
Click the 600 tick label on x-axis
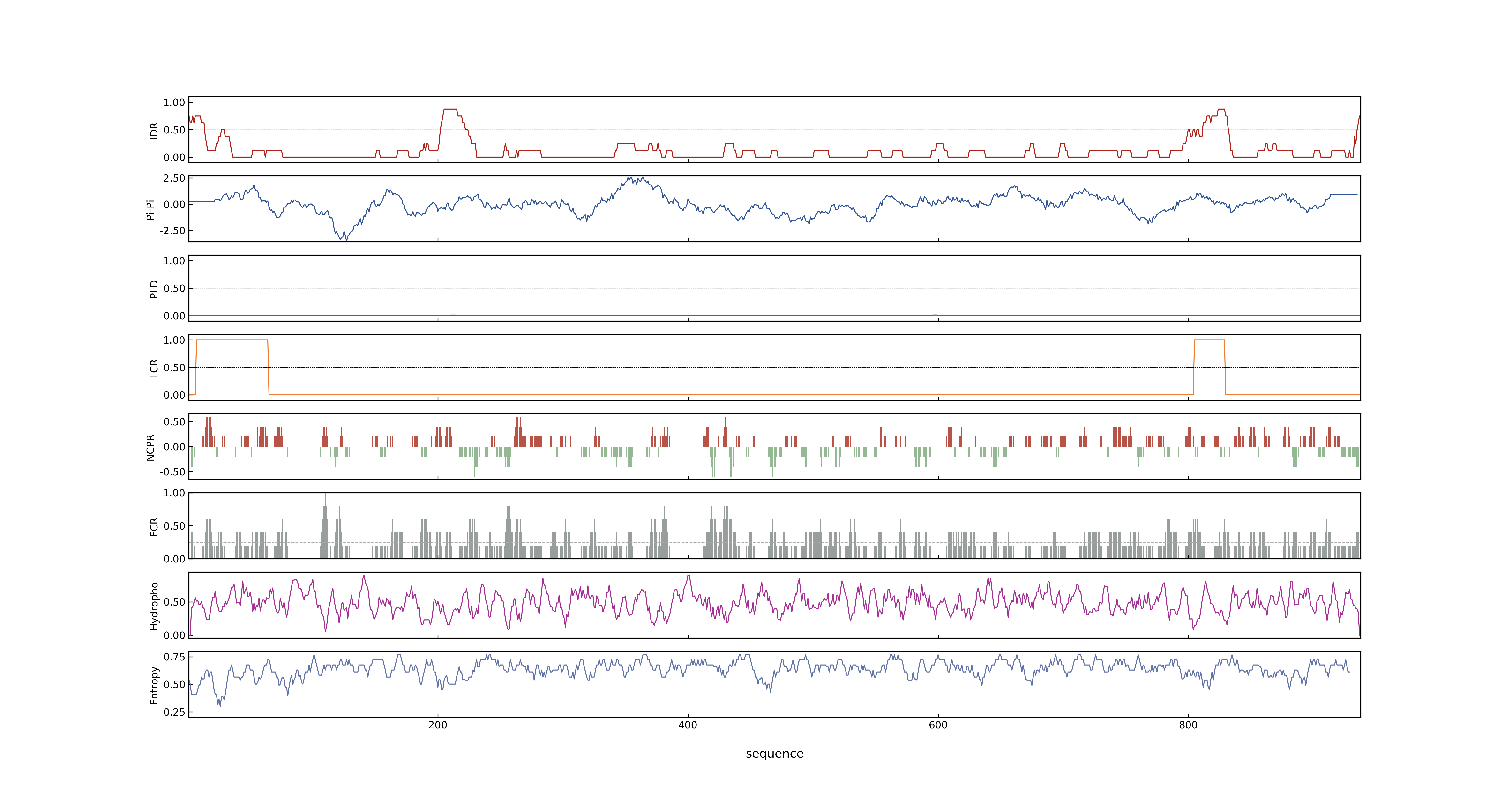(937, 725)
